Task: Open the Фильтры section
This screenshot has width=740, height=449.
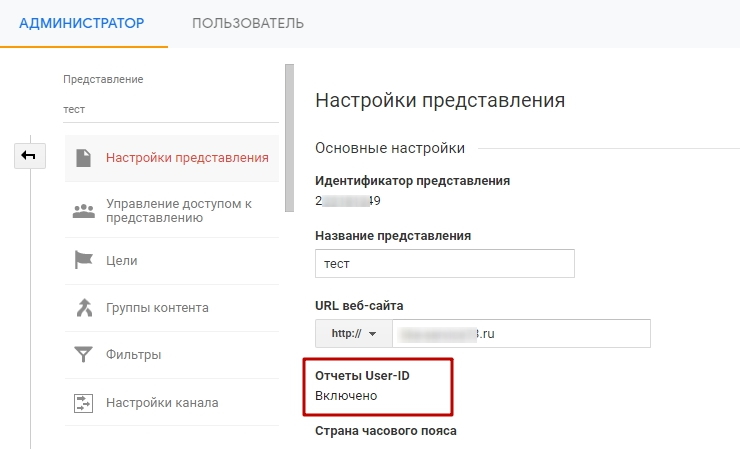Action: pyautogui.click(x=172, y=355)
